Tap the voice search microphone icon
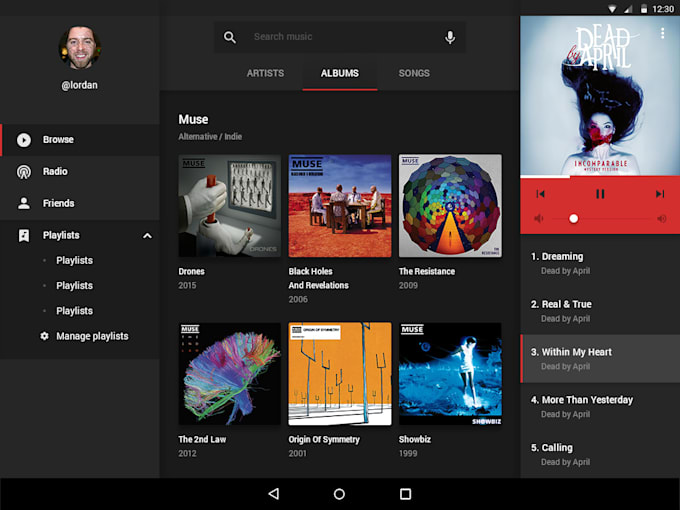This screenshot has width=680, height=510. (x=450, y=37)
